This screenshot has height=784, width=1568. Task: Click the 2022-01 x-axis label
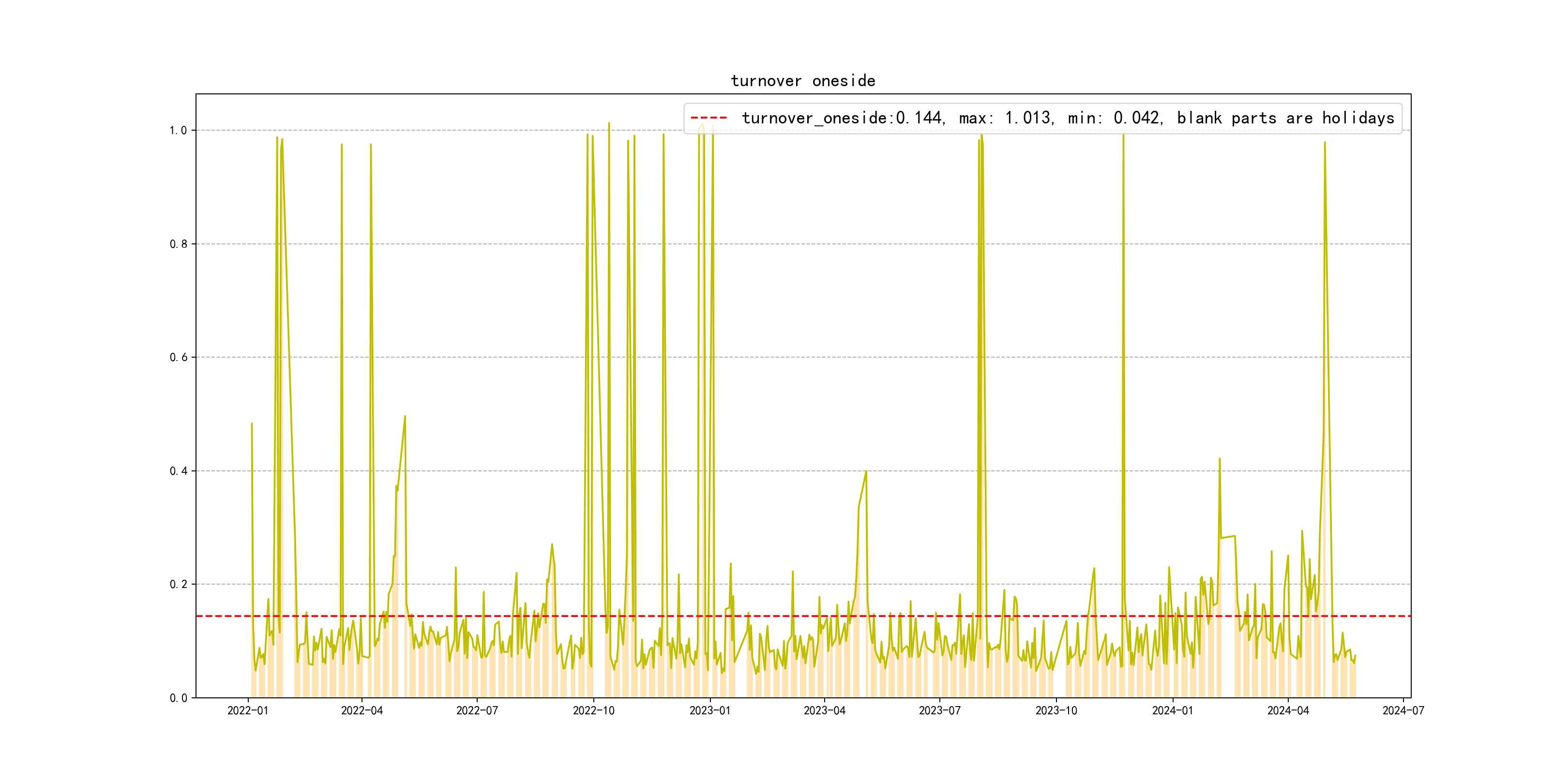248,711
